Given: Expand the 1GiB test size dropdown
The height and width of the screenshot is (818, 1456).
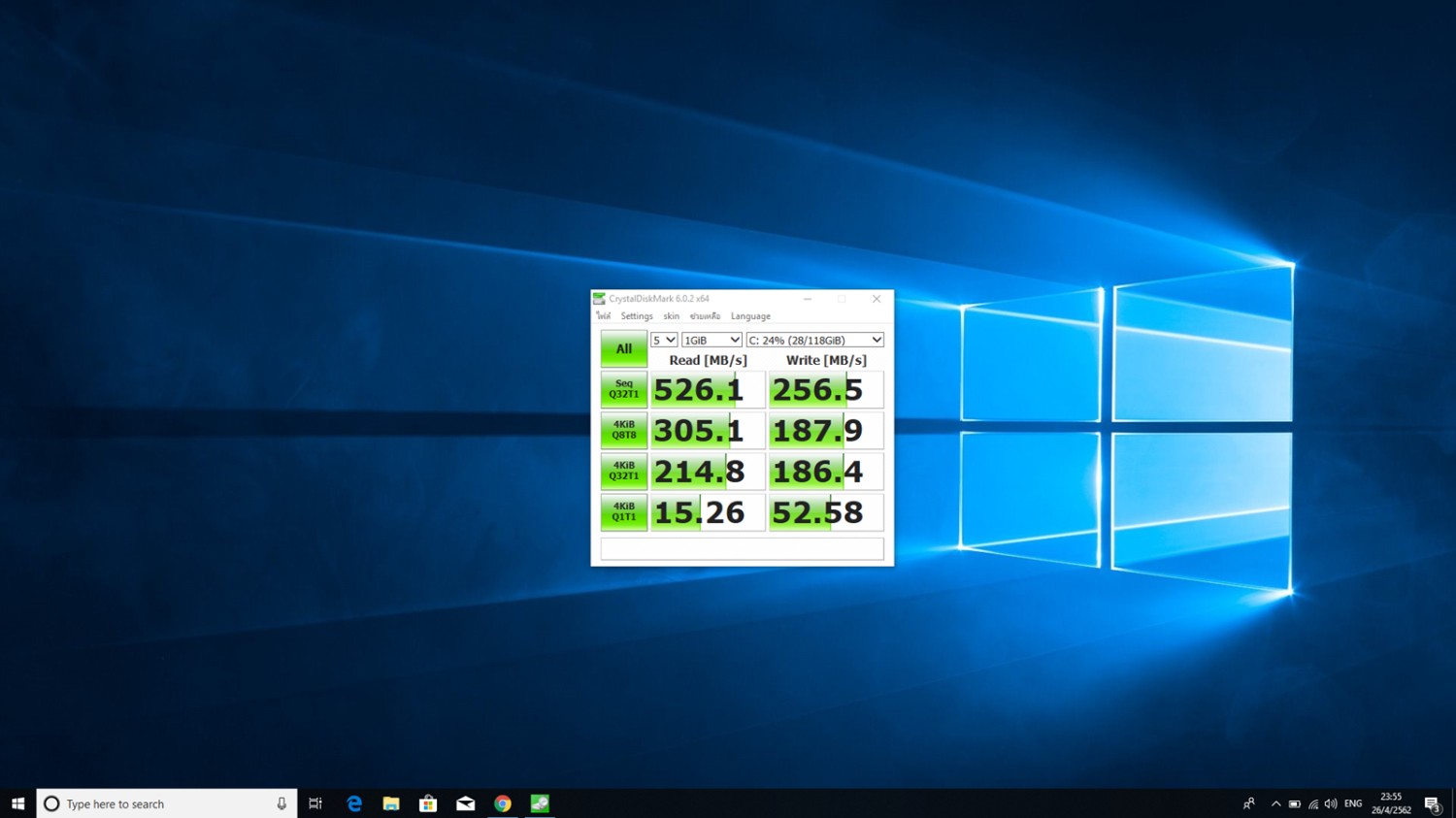Looking at the screenshot, I should click(x=711, y=341).
